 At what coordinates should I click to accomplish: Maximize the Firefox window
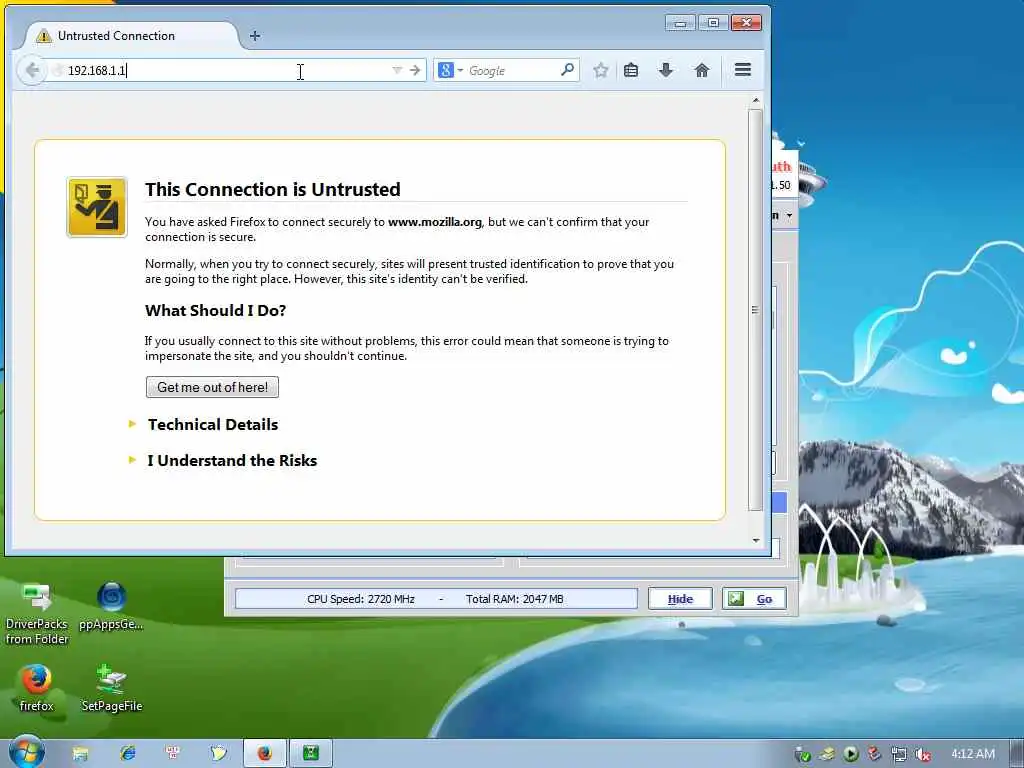[x=713, y=24]
